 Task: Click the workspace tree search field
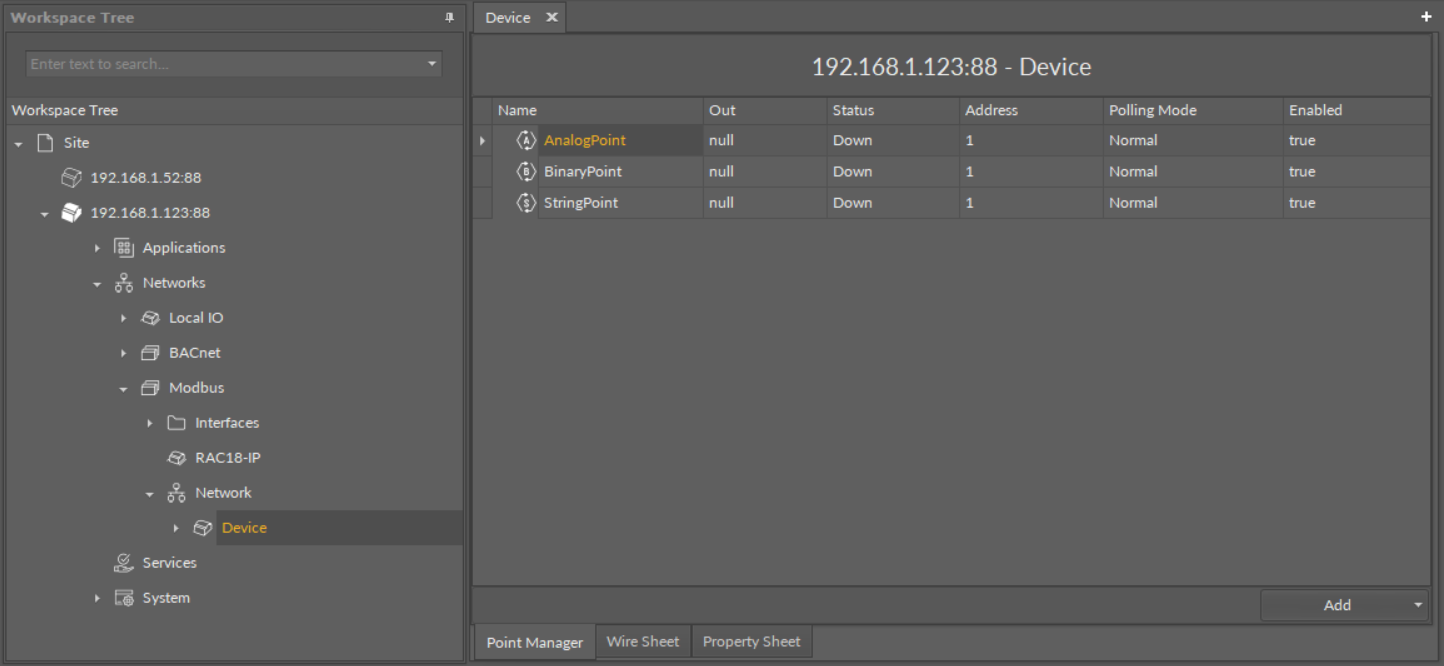(x=225, y=64)
